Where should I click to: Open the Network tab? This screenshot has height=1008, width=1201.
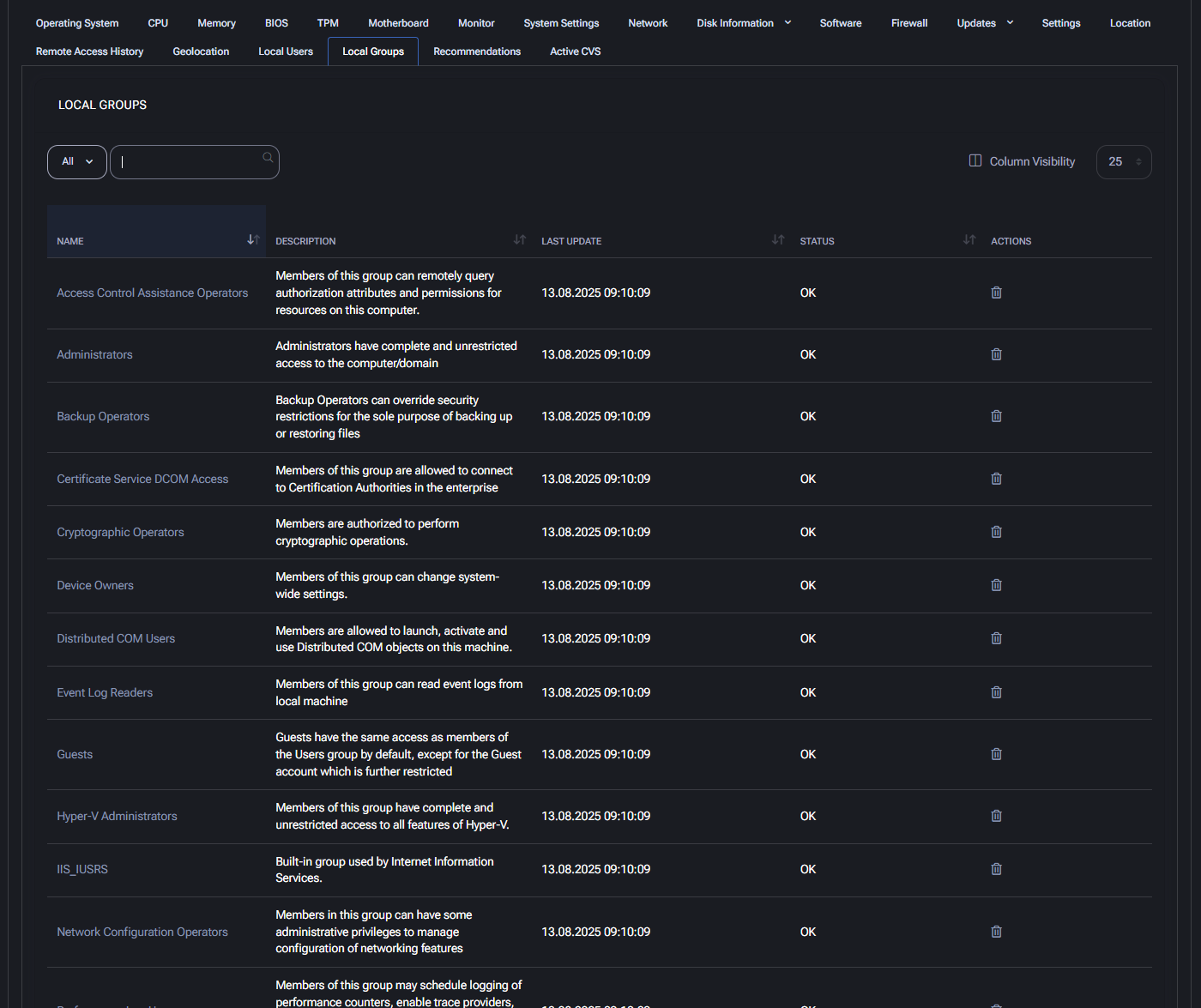pos(648,23)
